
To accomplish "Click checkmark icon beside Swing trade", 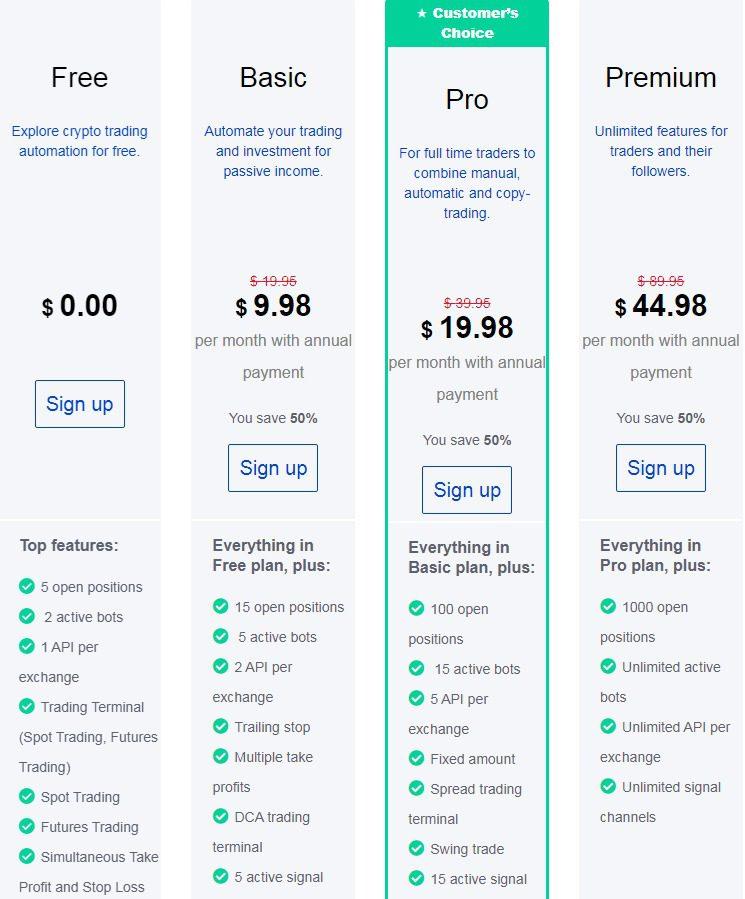I will tap(416, 848).
